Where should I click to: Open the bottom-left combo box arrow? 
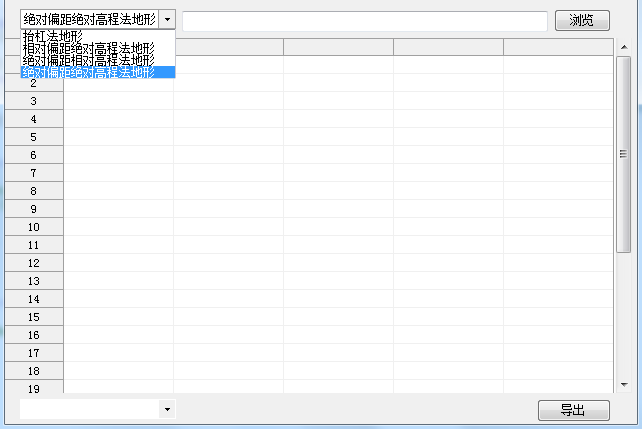pyautogui.click(x=167, y=409)
